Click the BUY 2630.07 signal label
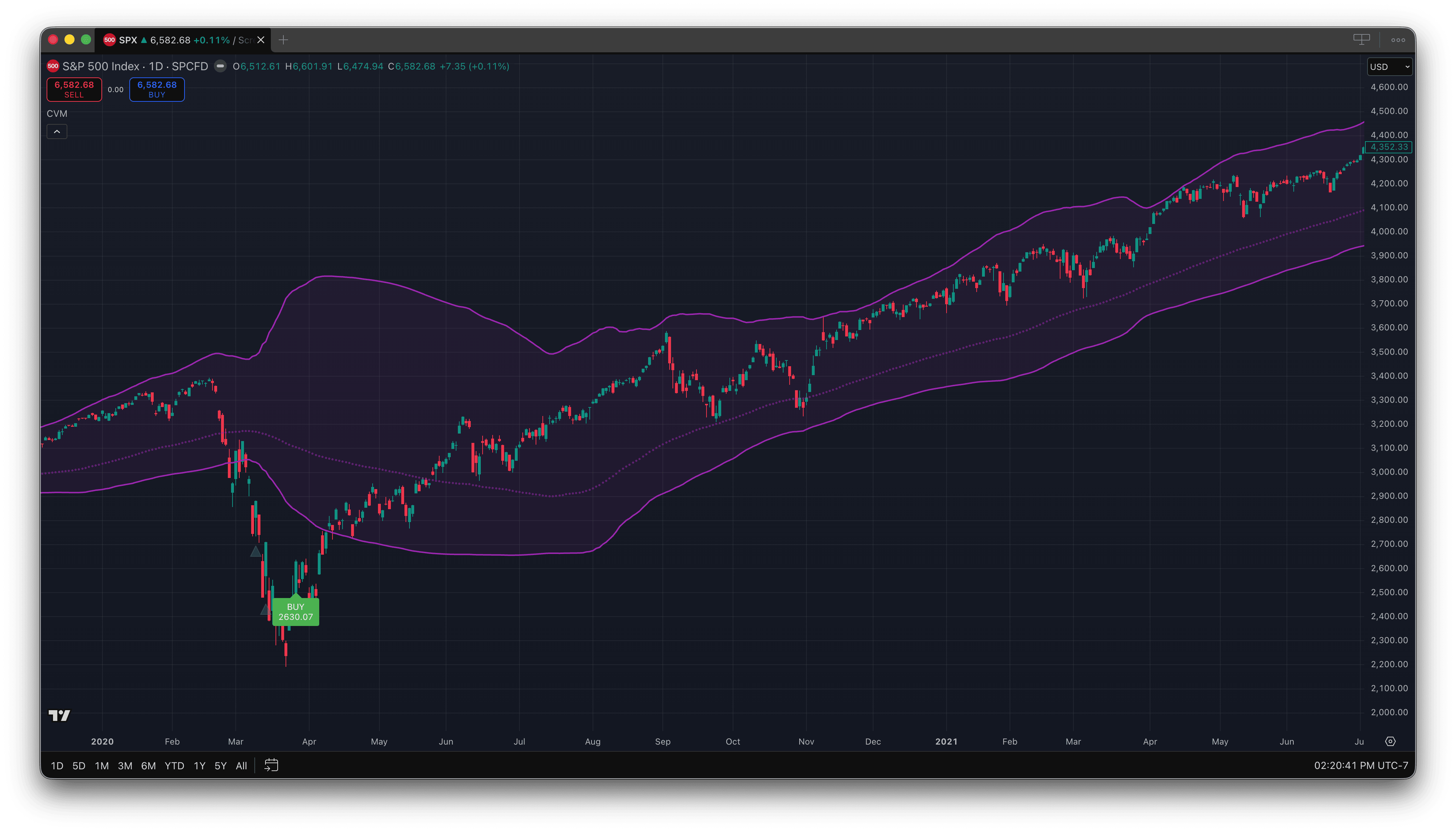The image size is (1456, 832). coord(296,612)
